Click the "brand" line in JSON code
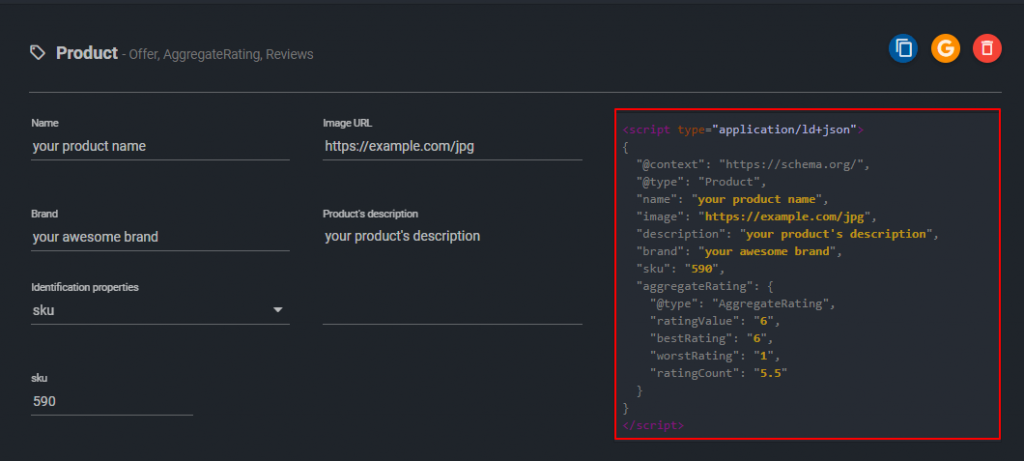 point(740,251)
